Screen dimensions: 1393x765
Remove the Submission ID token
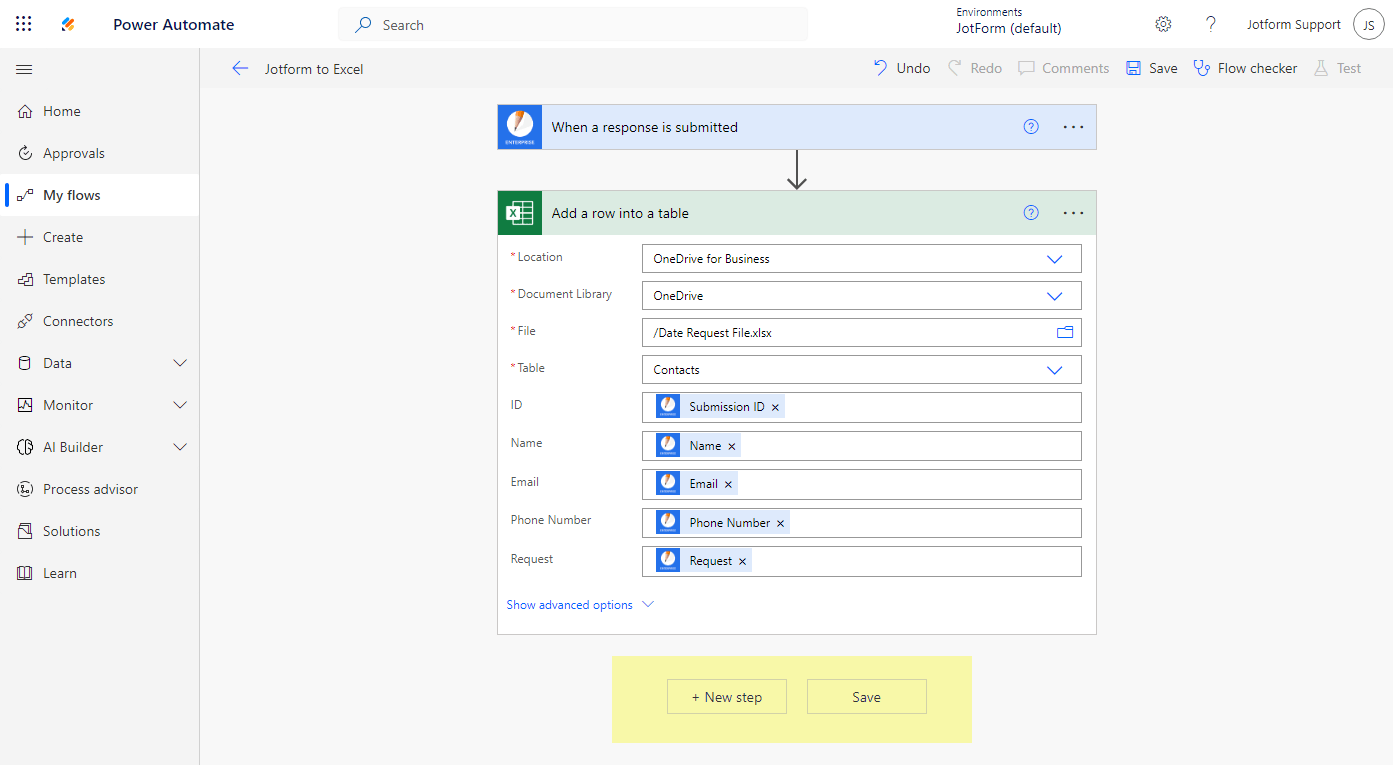coord(775,408)
